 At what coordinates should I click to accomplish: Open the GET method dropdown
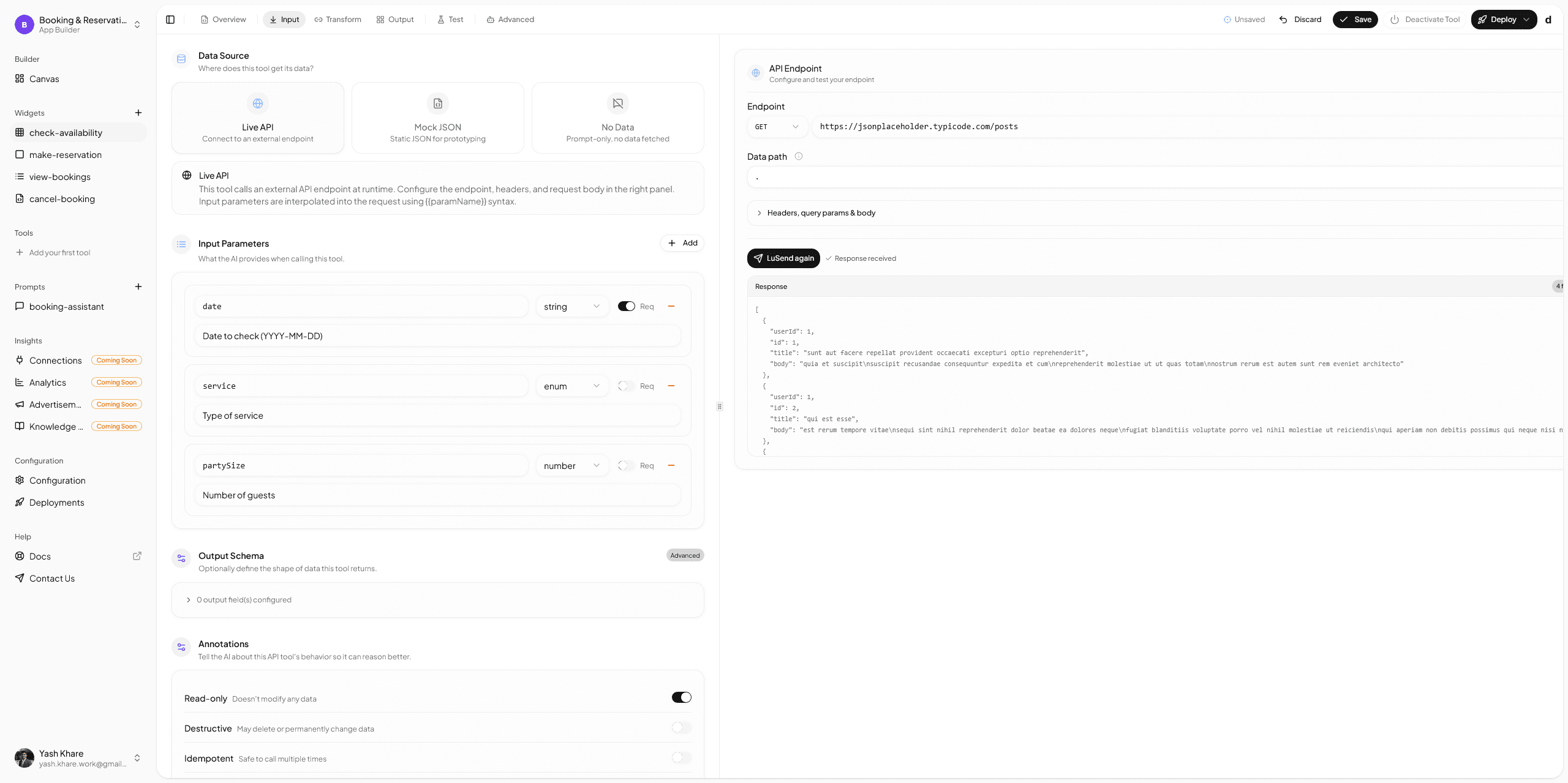click(777, 127)
